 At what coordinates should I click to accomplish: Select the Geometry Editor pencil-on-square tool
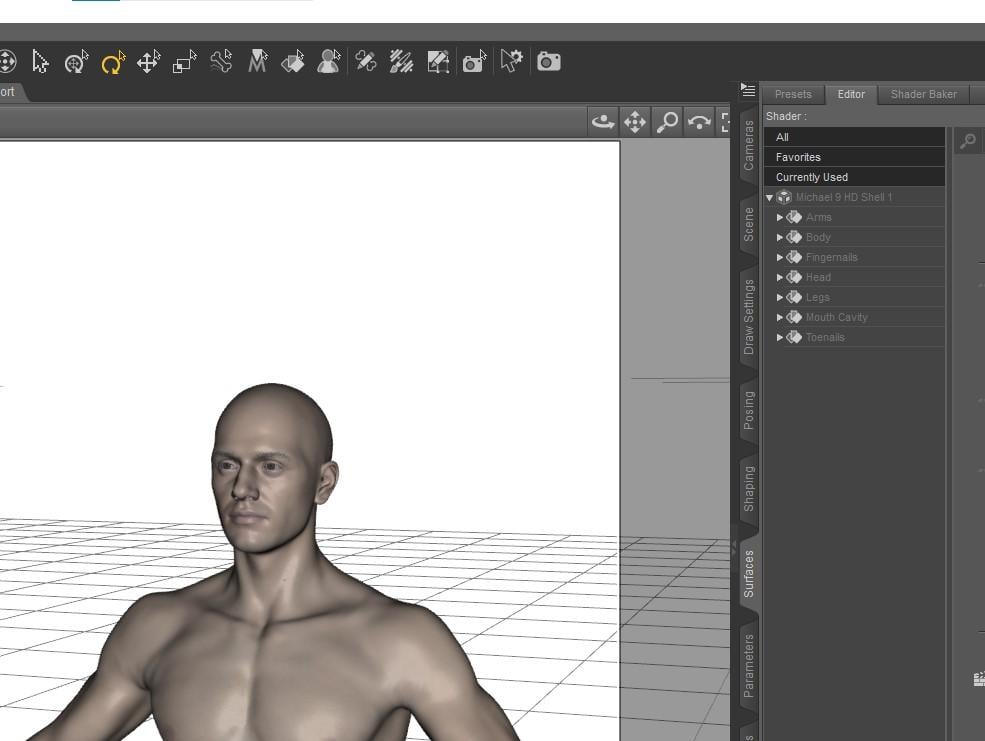(438, 62)
